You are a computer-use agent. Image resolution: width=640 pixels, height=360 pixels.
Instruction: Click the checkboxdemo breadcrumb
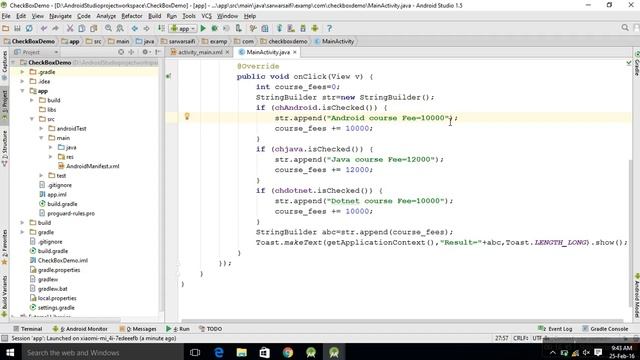(x=284, y=41)
